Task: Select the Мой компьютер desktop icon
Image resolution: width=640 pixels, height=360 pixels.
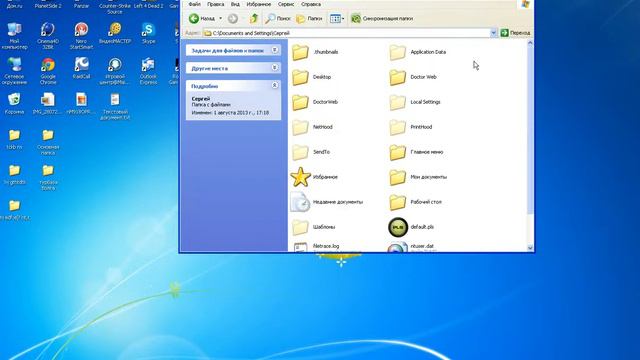Action: [x=14, y=36]
